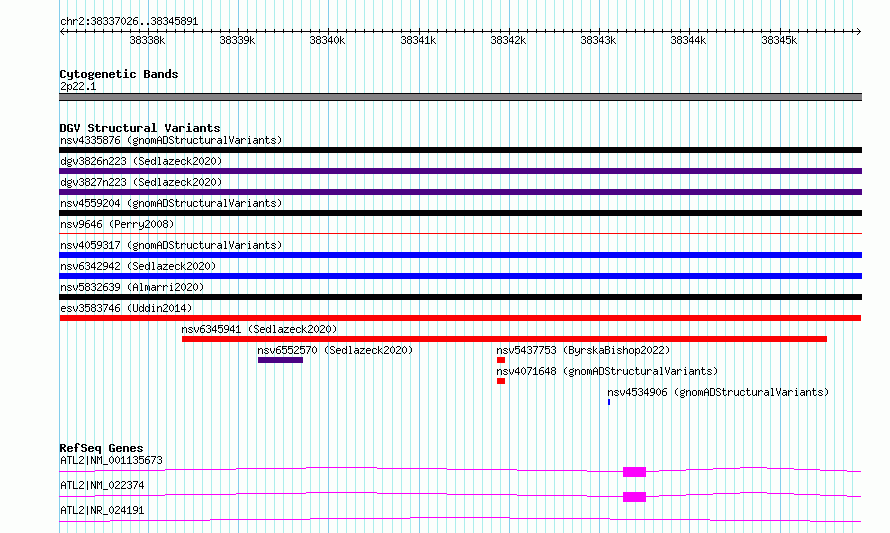This screenshot has width=890, height=533.
Task: Click the Cytogenetic Bands track heading
Action: [x=119, y=74]
